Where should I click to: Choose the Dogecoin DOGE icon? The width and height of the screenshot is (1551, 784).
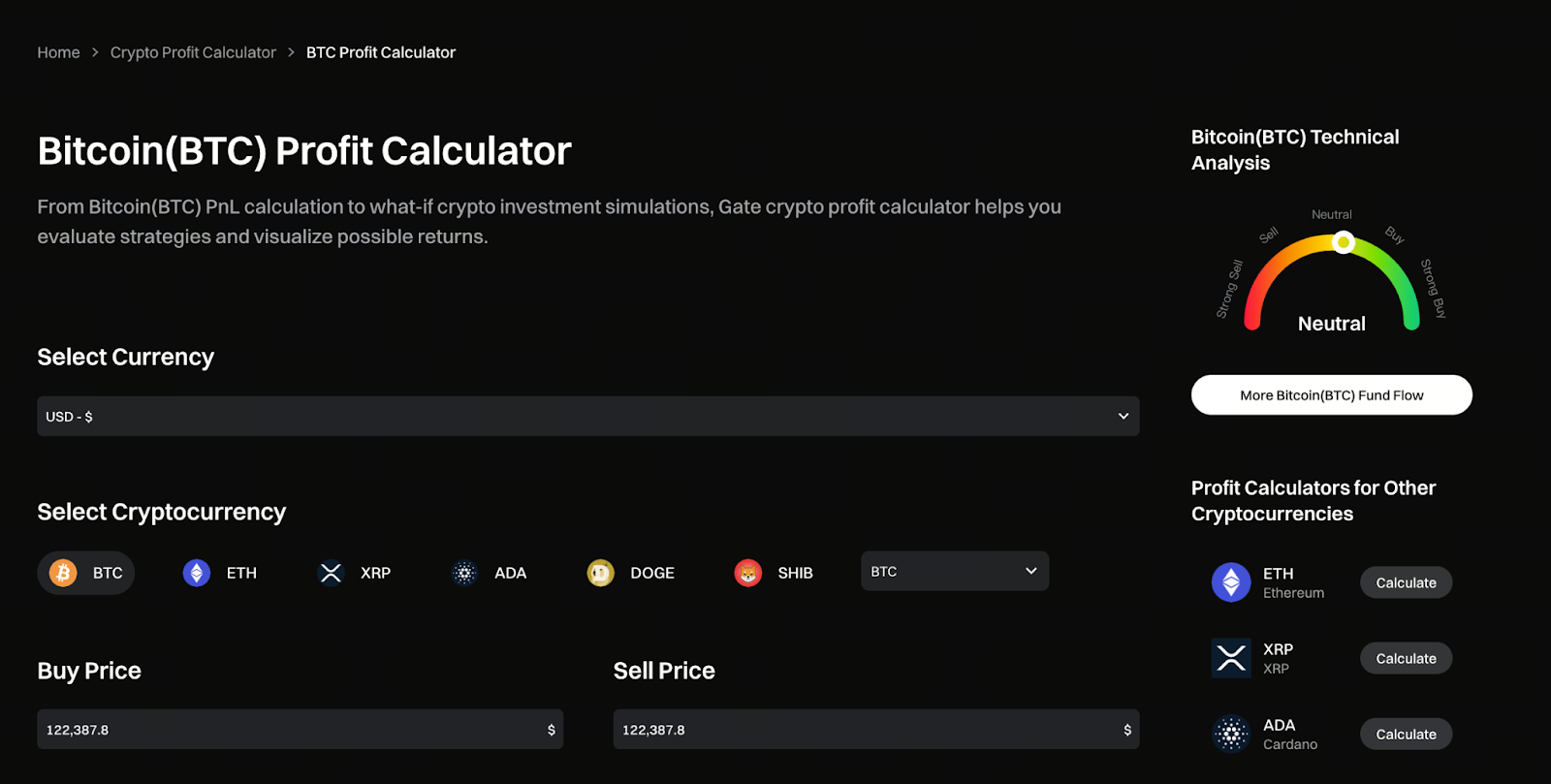(601, 573)
